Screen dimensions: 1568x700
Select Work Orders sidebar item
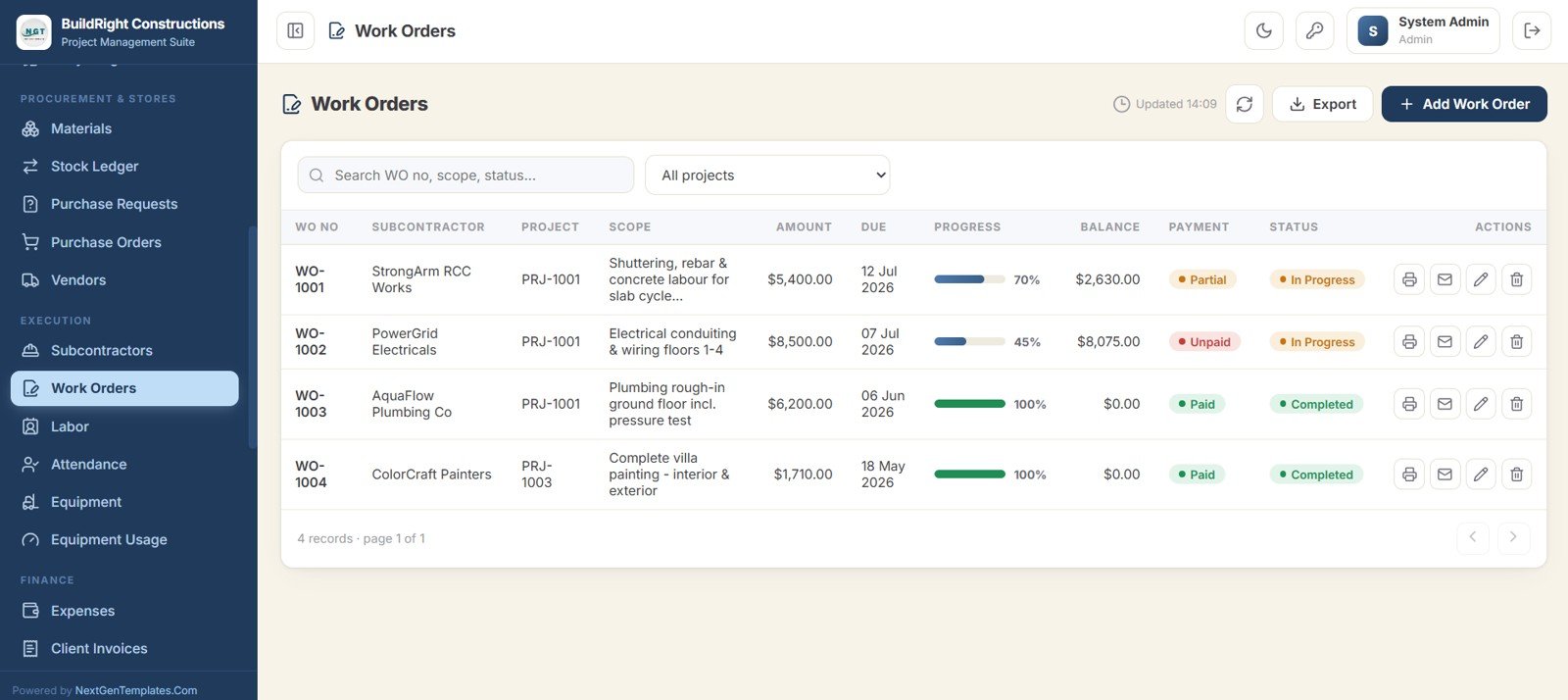(124, 388)
